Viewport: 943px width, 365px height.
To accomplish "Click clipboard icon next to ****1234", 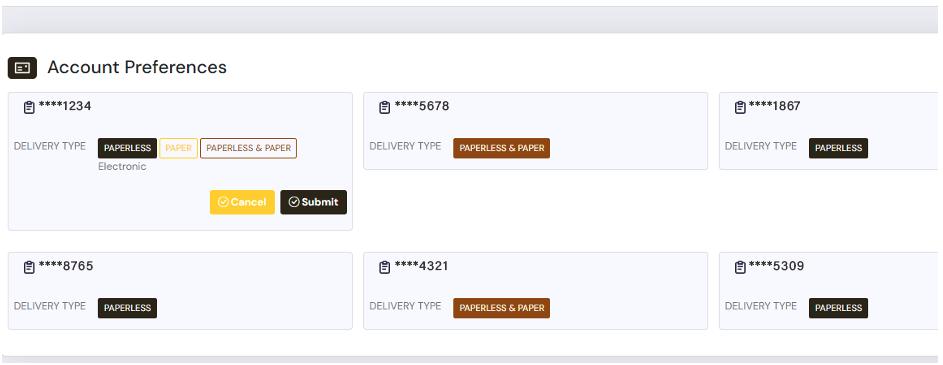I will [29, 108].
